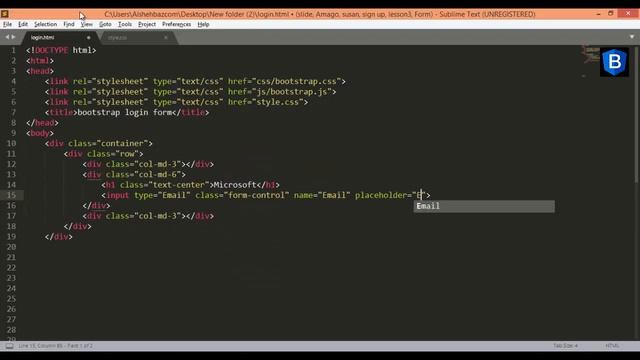Screen dimensions: 640x360
Task: Click the col-md-3 div on line 12
Action: (x=148, y=164)
